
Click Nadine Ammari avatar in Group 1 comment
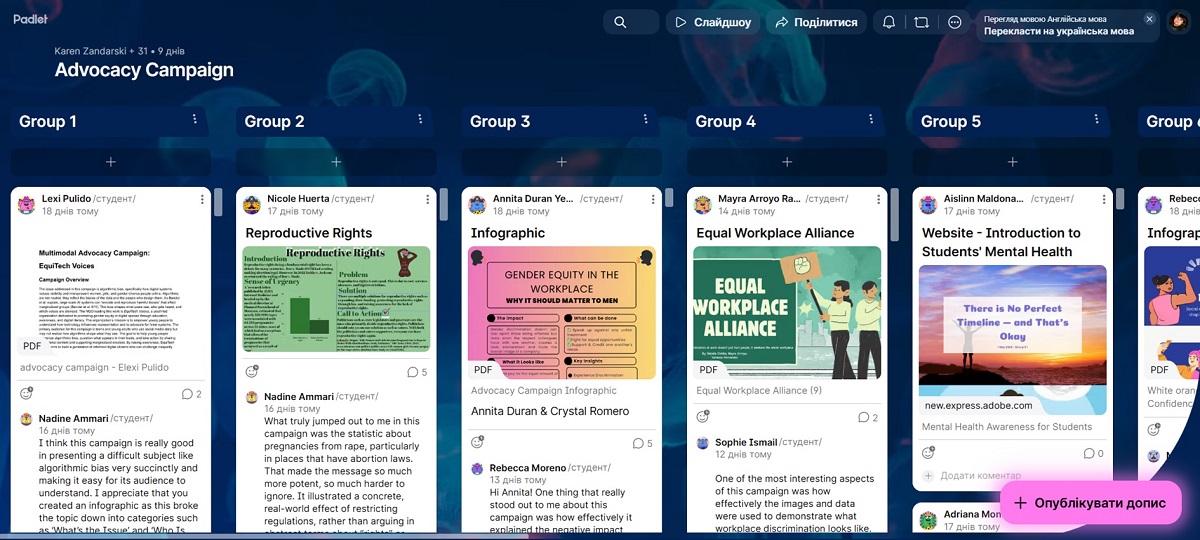pos(27,418)
